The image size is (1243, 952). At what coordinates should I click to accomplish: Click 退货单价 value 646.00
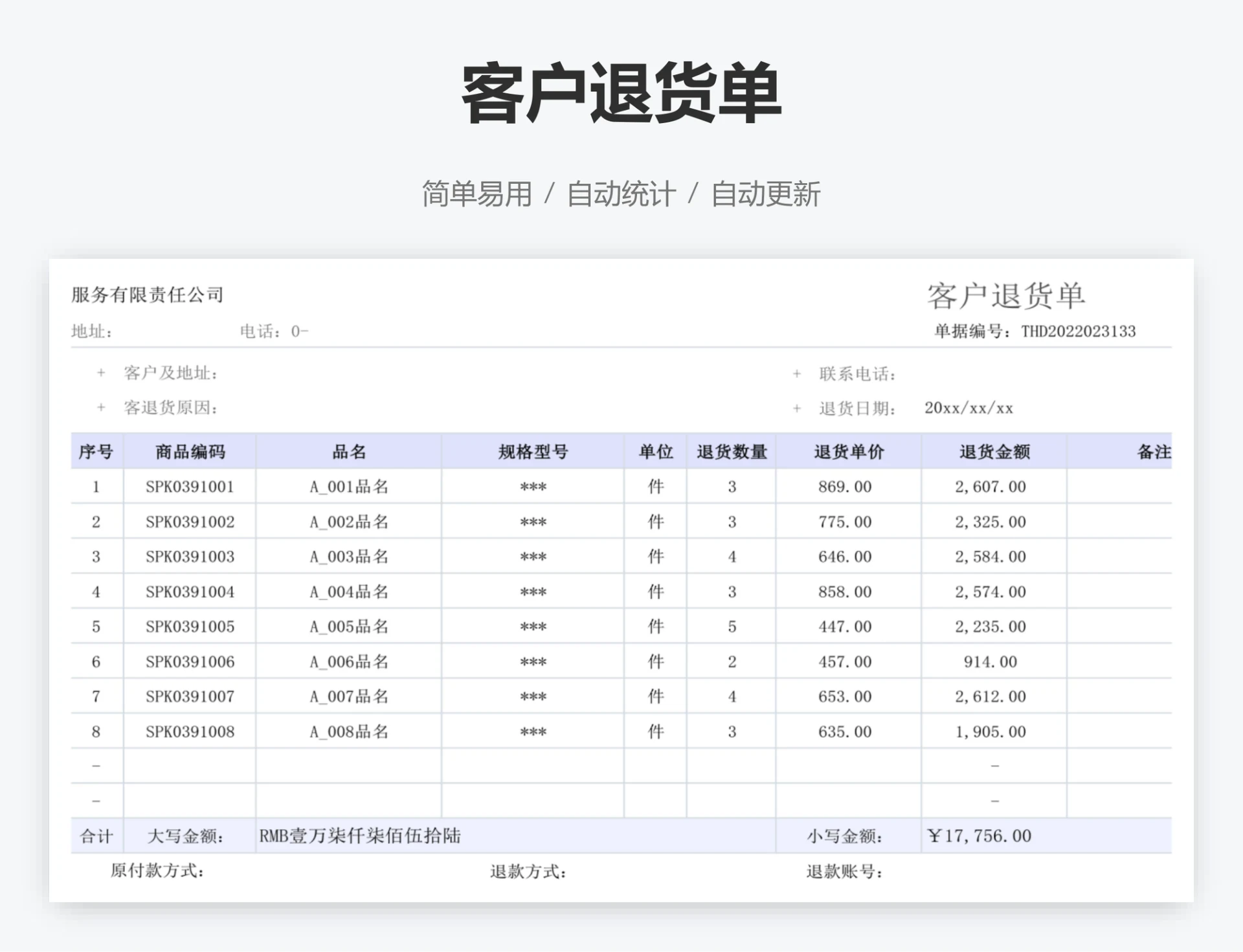[x=844, y=557]
